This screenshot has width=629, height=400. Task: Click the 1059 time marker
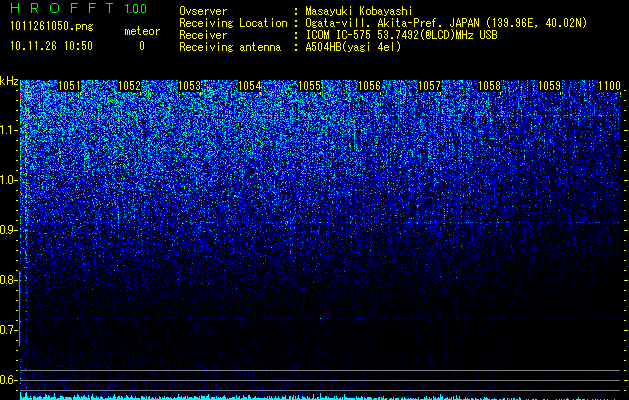click(549, 86)
